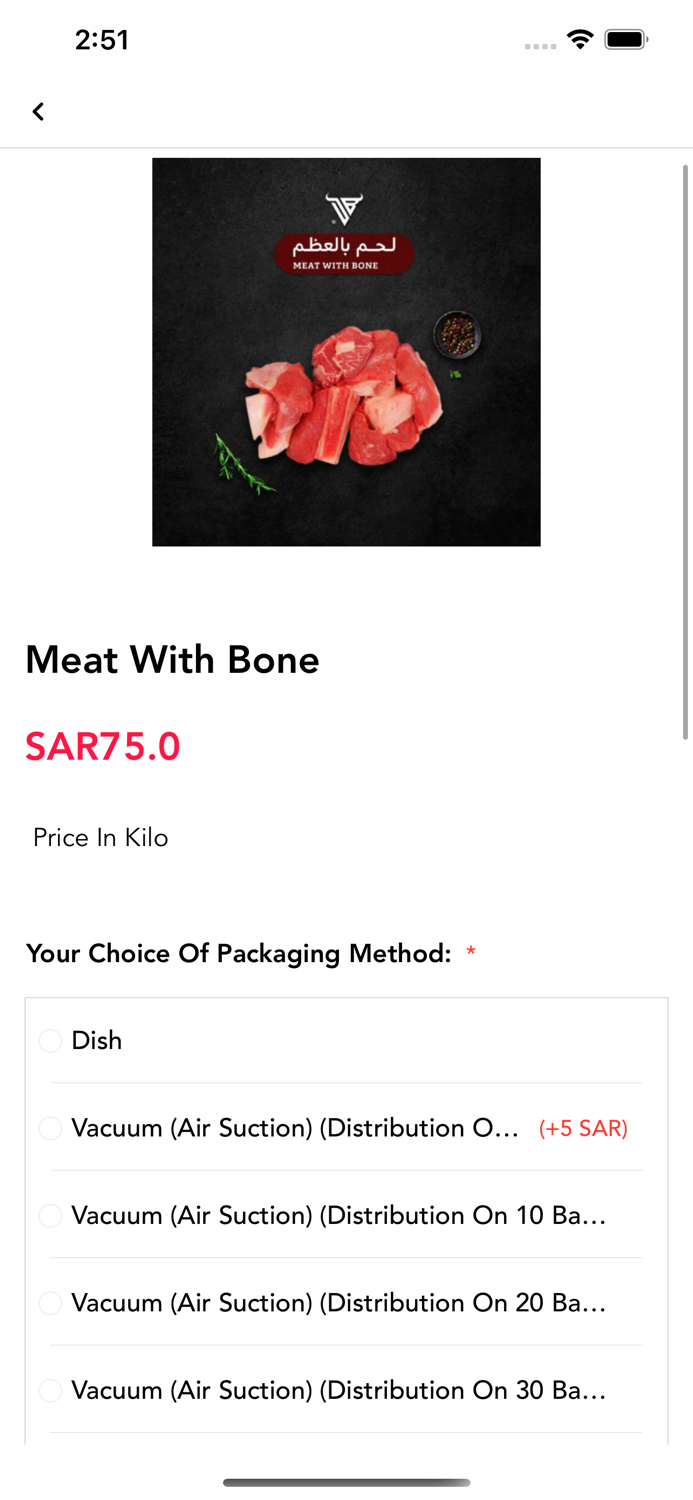
Task: Tap the home indicator bar
Action: (x=346, y=1482)
